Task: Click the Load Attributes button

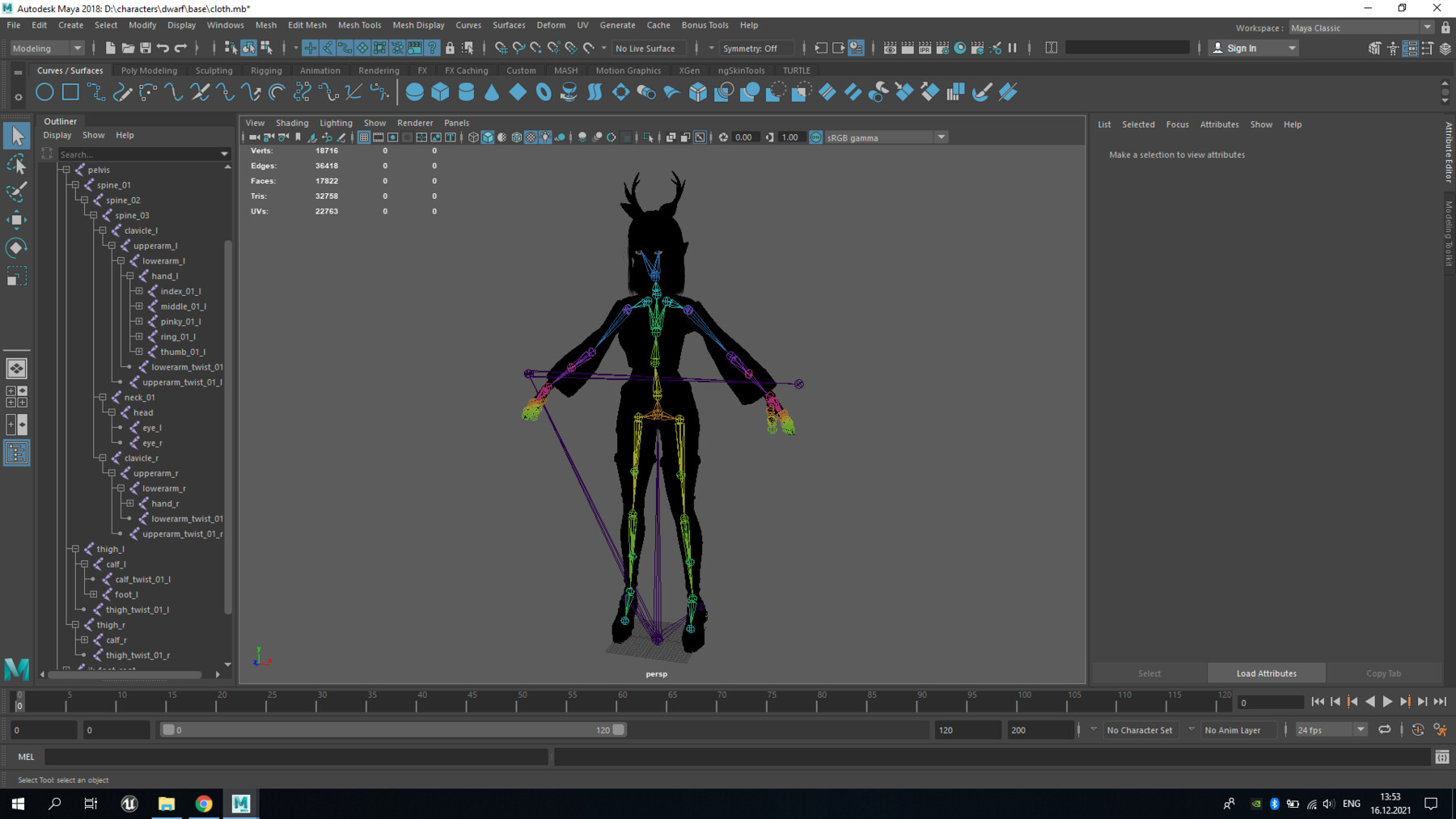Action: coord(1266,673)
